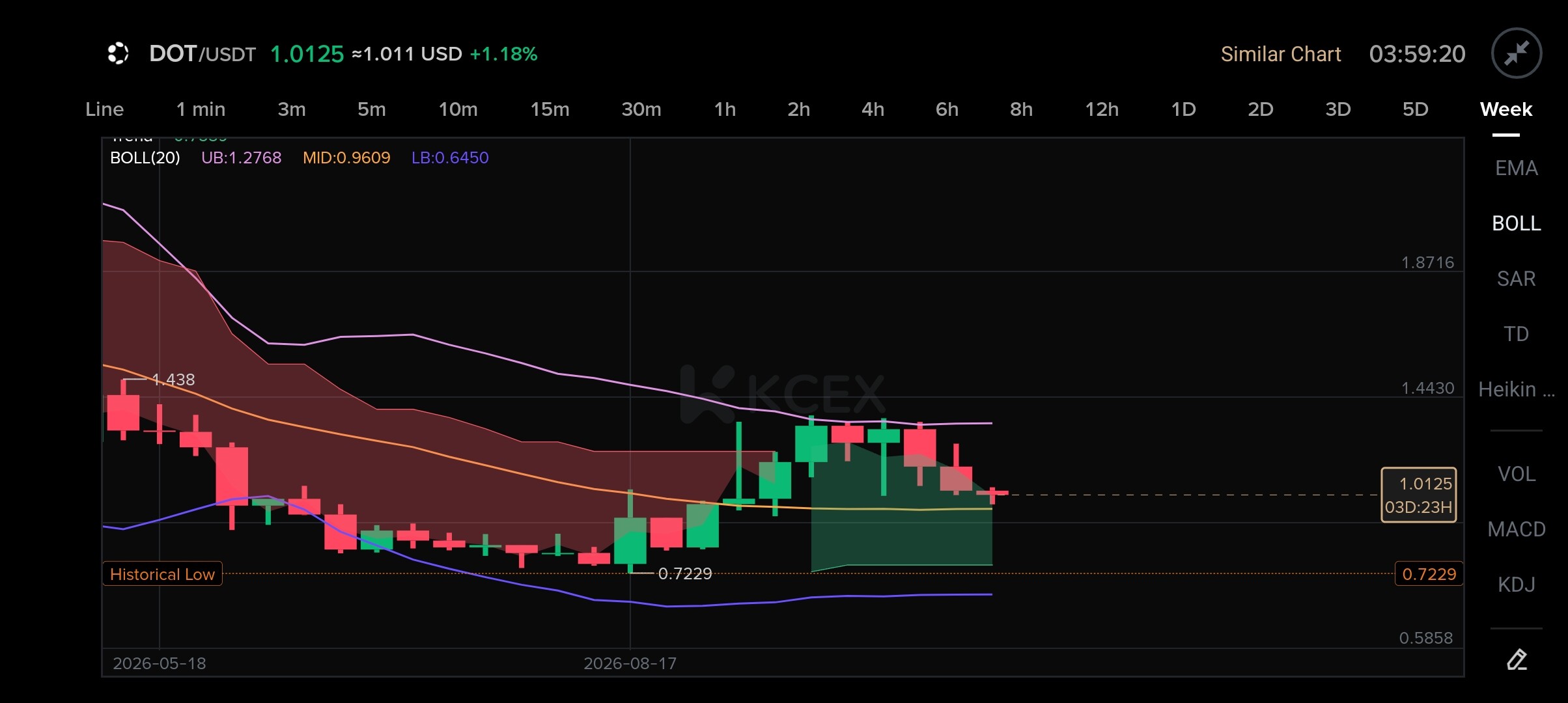Click the BOLL(20) indicator label
The width and height of the screenshot is (1568, 703).
pos(145,158)
